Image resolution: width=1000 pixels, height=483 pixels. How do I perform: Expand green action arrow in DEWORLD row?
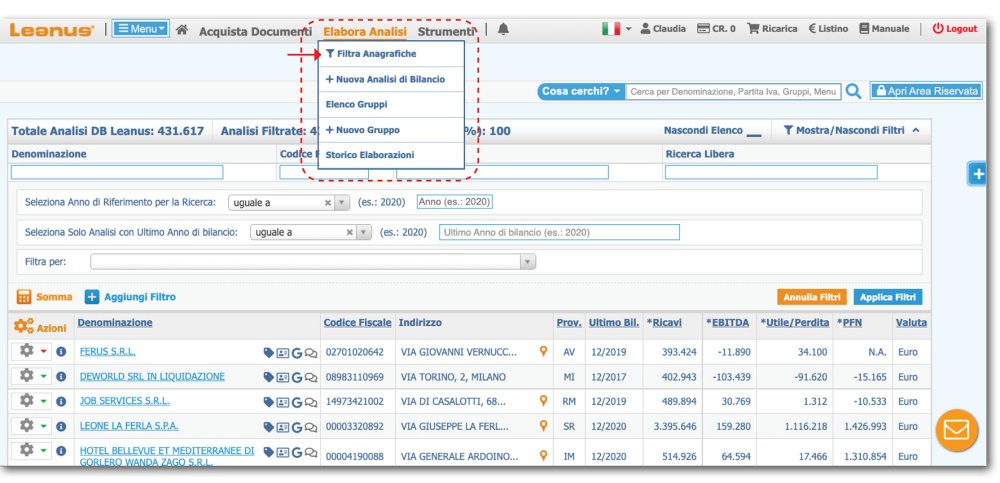tap(43, 376)
